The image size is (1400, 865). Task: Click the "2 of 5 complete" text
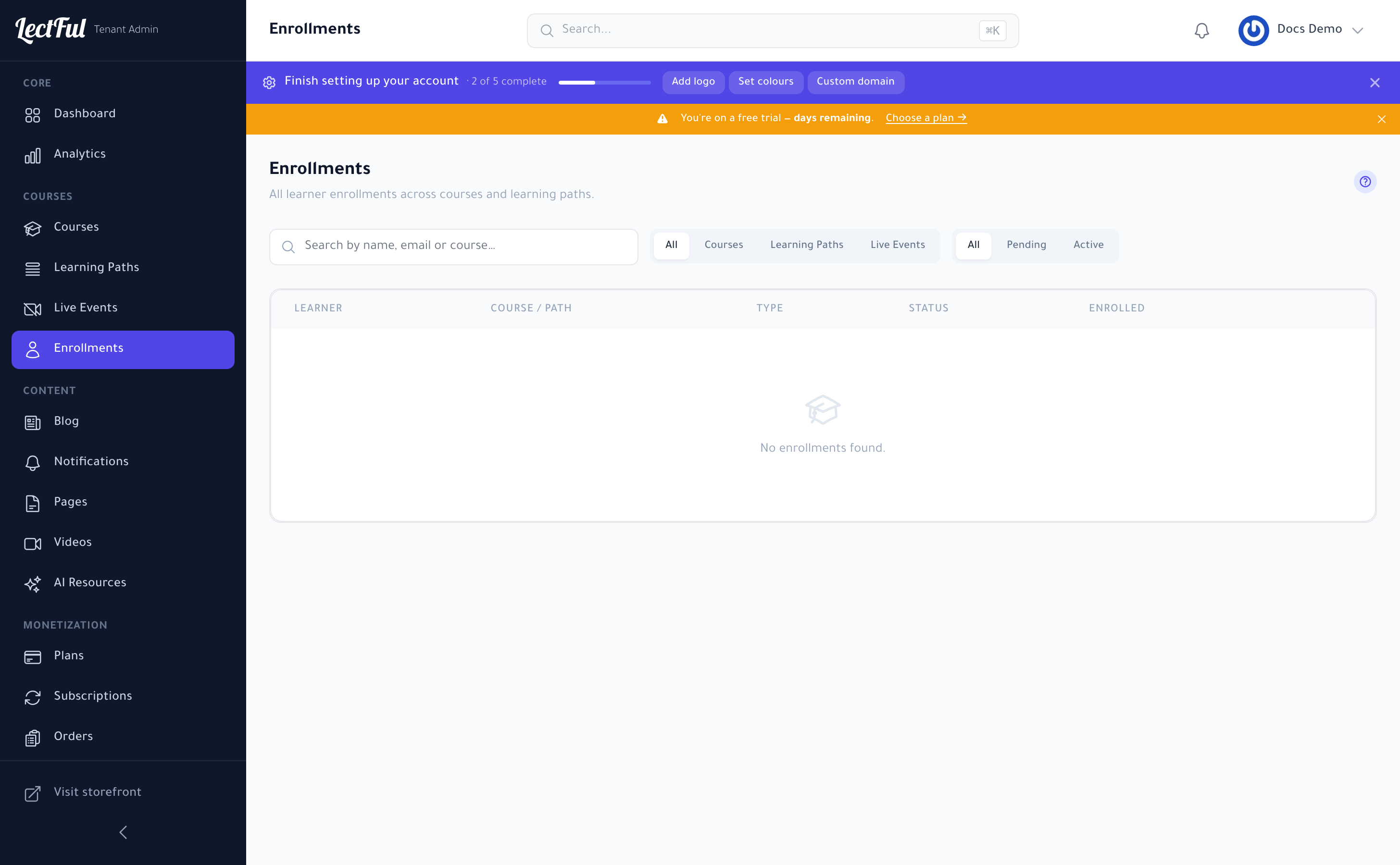(x=508, y=82)
